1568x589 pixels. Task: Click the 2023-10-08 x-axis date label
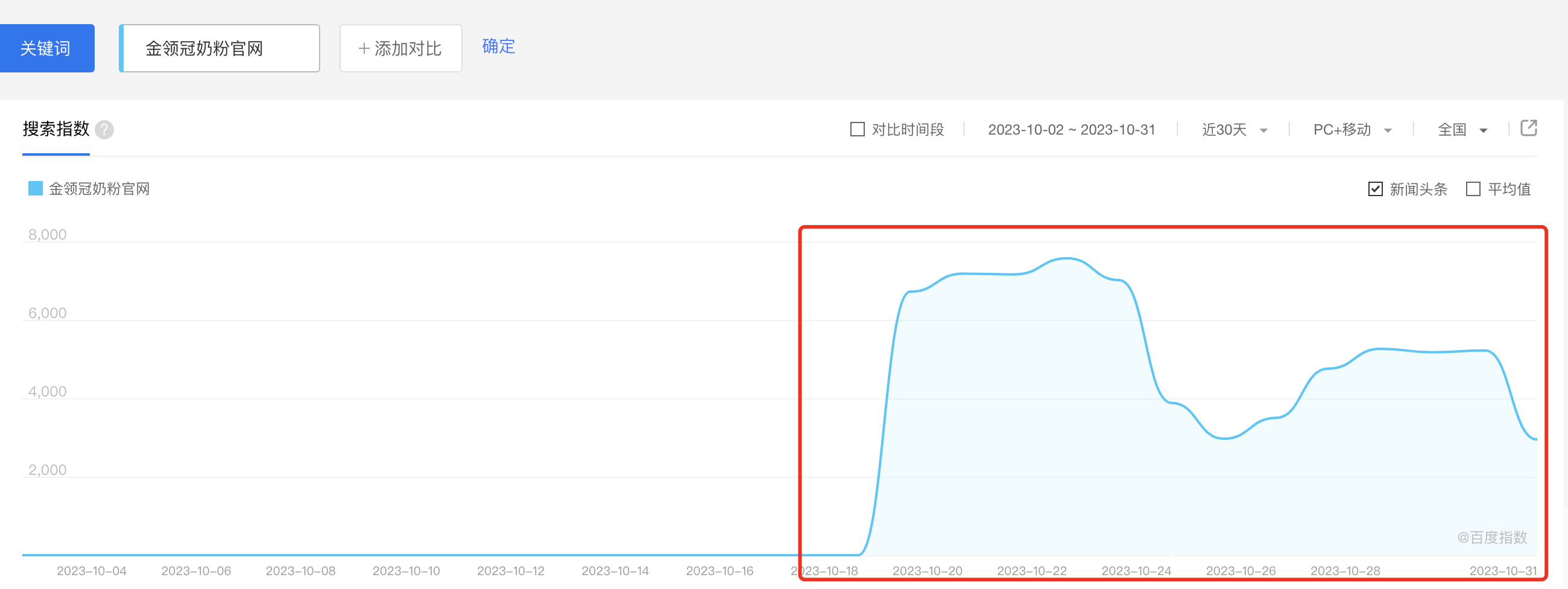click(301, 571)
